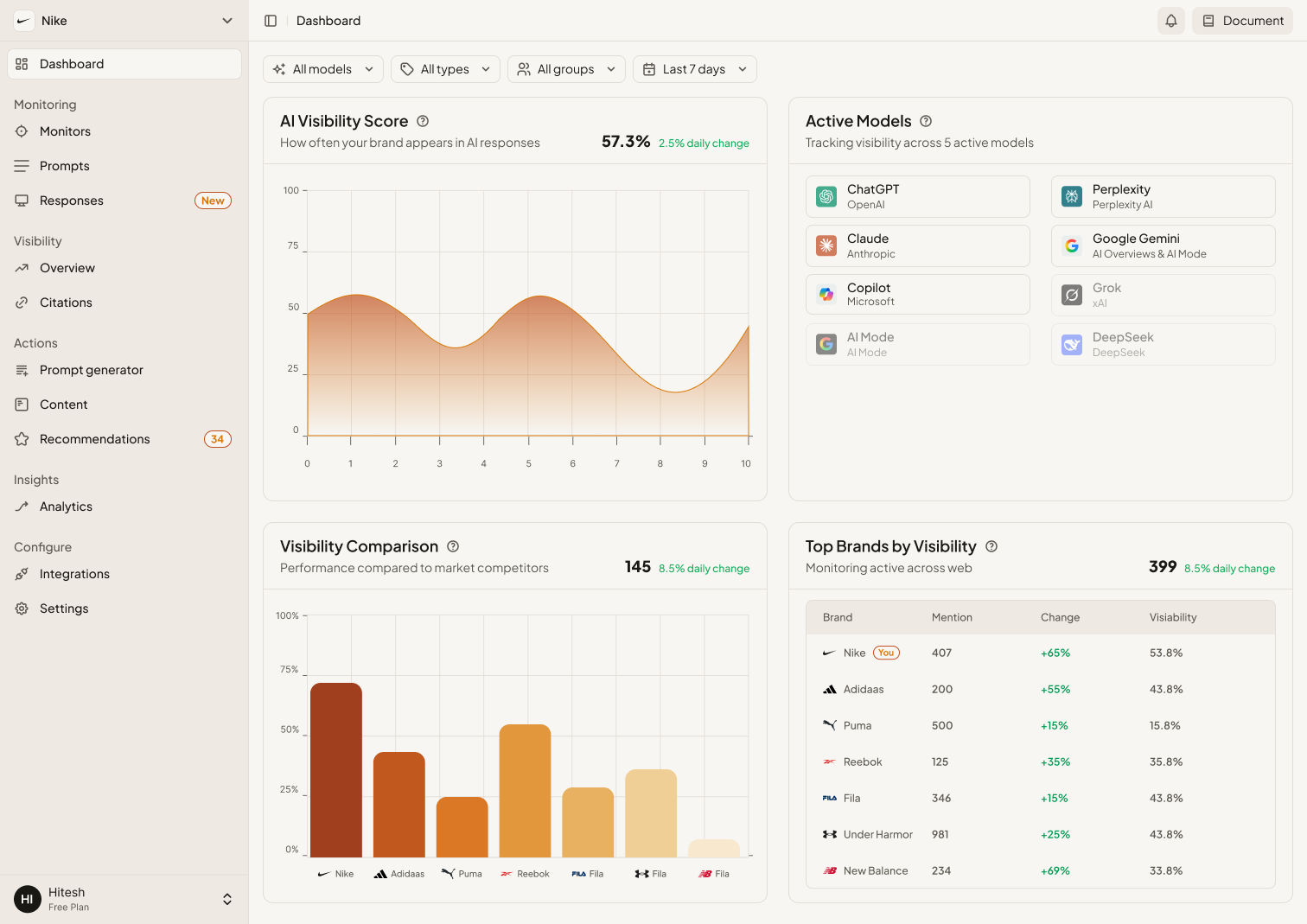
Task: Open Prompt generator
Action: coord(124,370)
